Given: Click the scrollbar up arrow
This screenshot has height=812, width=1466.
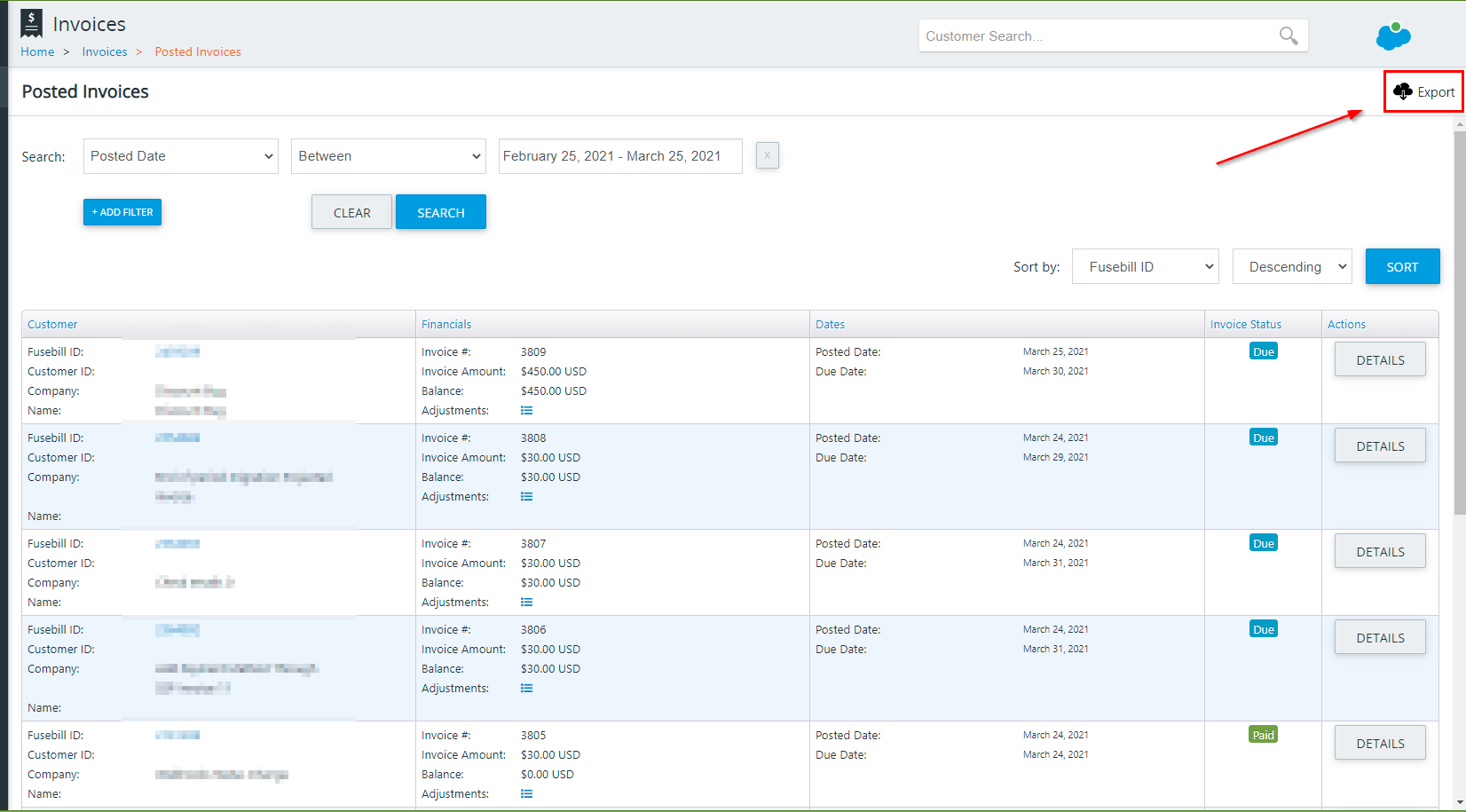Looking at the screenshot, I should 1460,125.
